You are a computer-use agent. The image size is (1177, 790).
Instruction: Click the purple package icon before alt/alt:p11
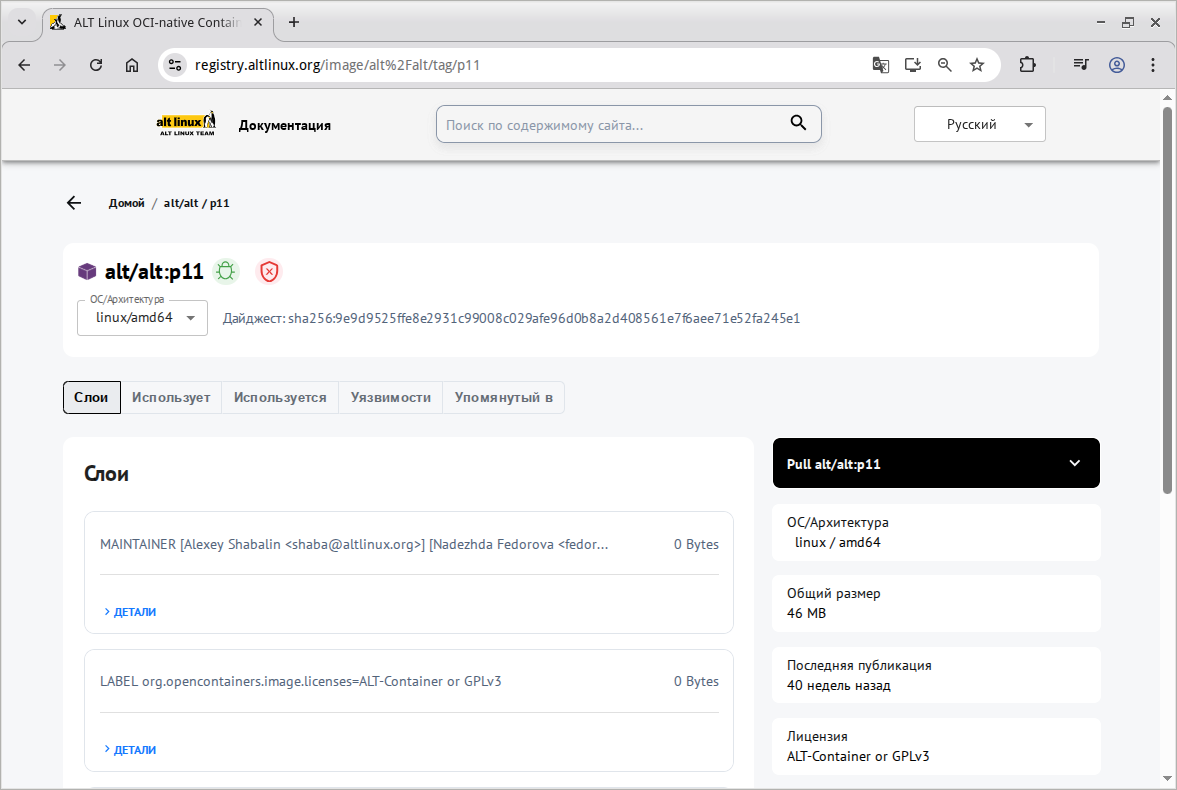tap(87, 270)
